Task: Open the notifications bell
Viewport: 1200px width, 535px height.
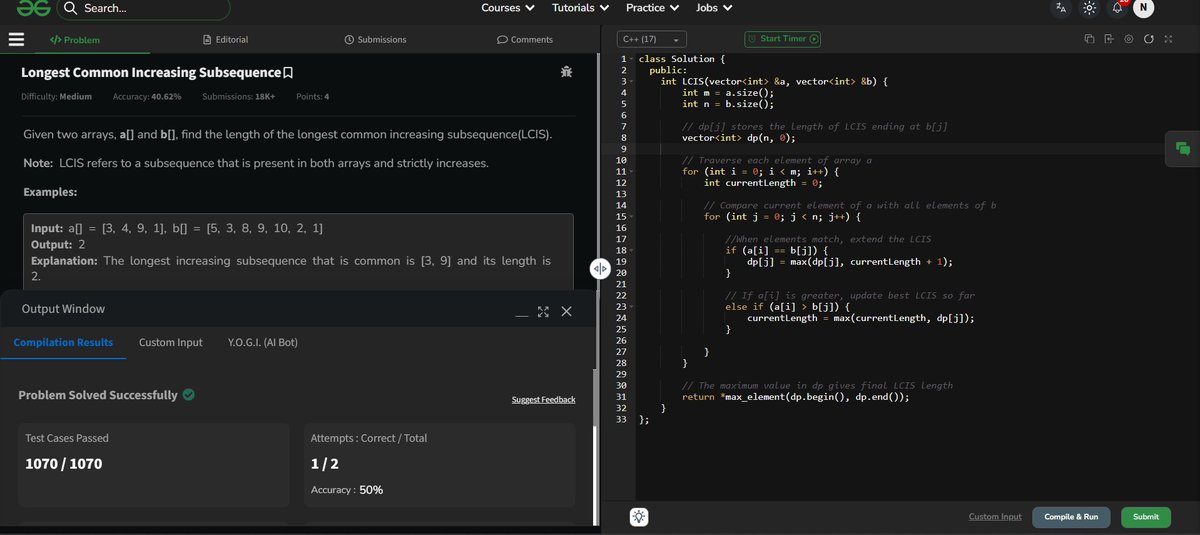Action: 1119,8
